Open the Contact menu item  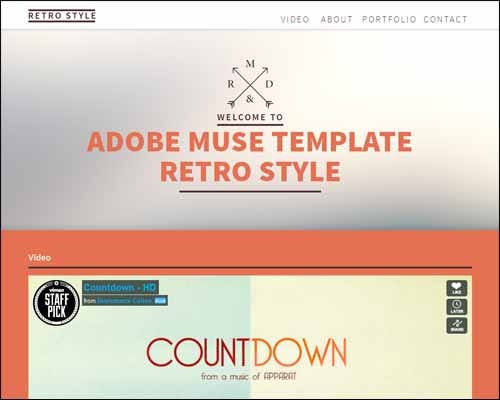[445, 20]
